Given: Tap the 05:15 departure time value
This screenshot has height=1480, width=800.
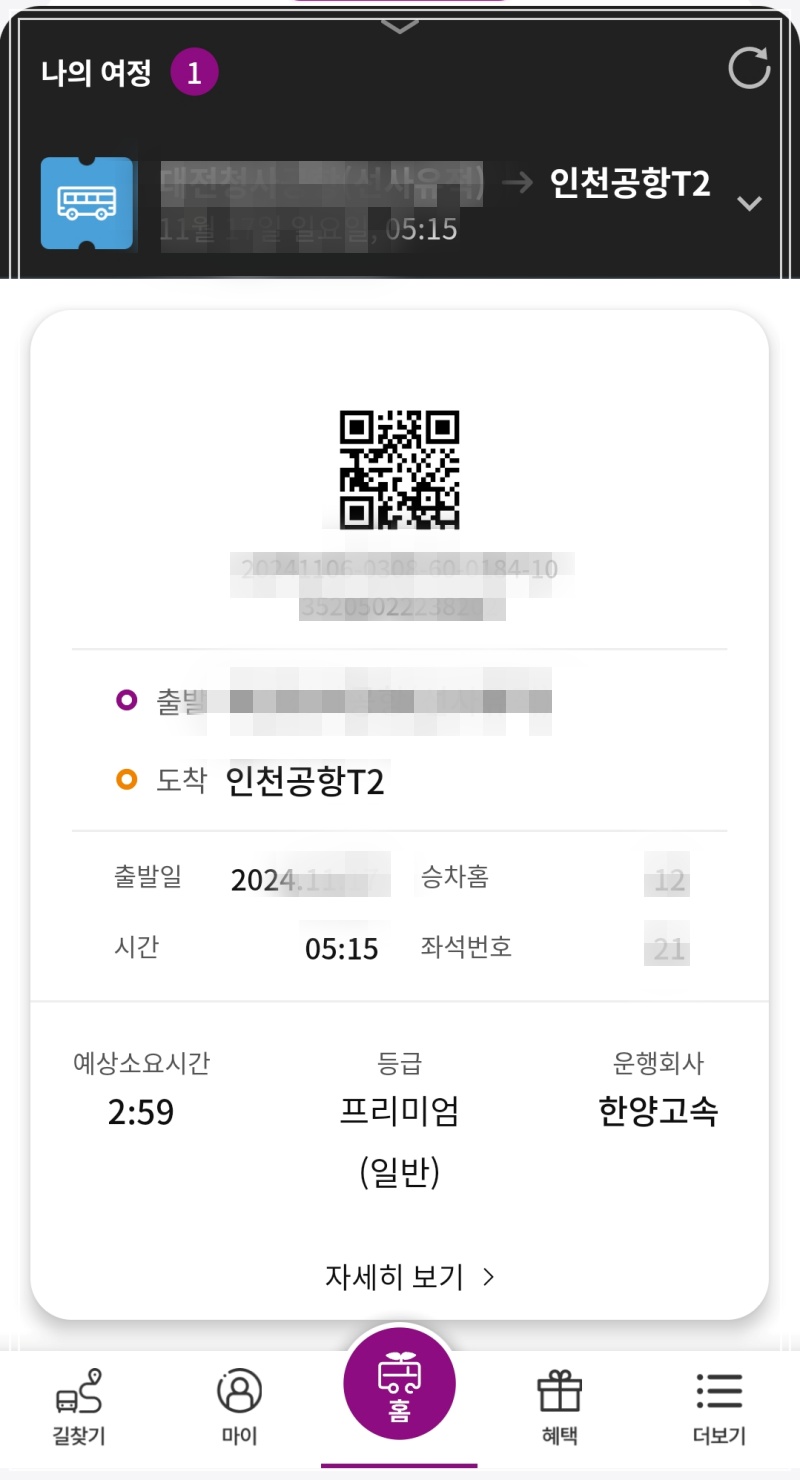Looking at the screenshot, I should 342,948.
